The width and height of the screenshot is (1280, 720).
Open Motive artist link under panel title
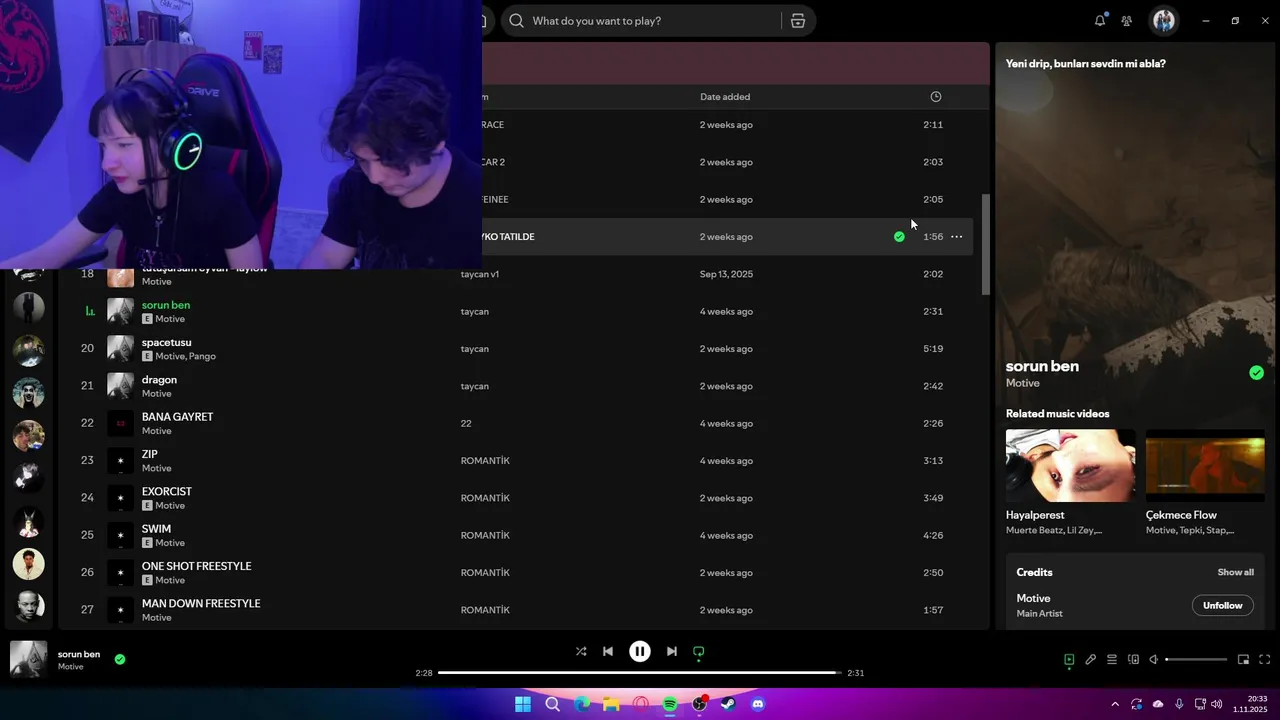coord(1023,383)
